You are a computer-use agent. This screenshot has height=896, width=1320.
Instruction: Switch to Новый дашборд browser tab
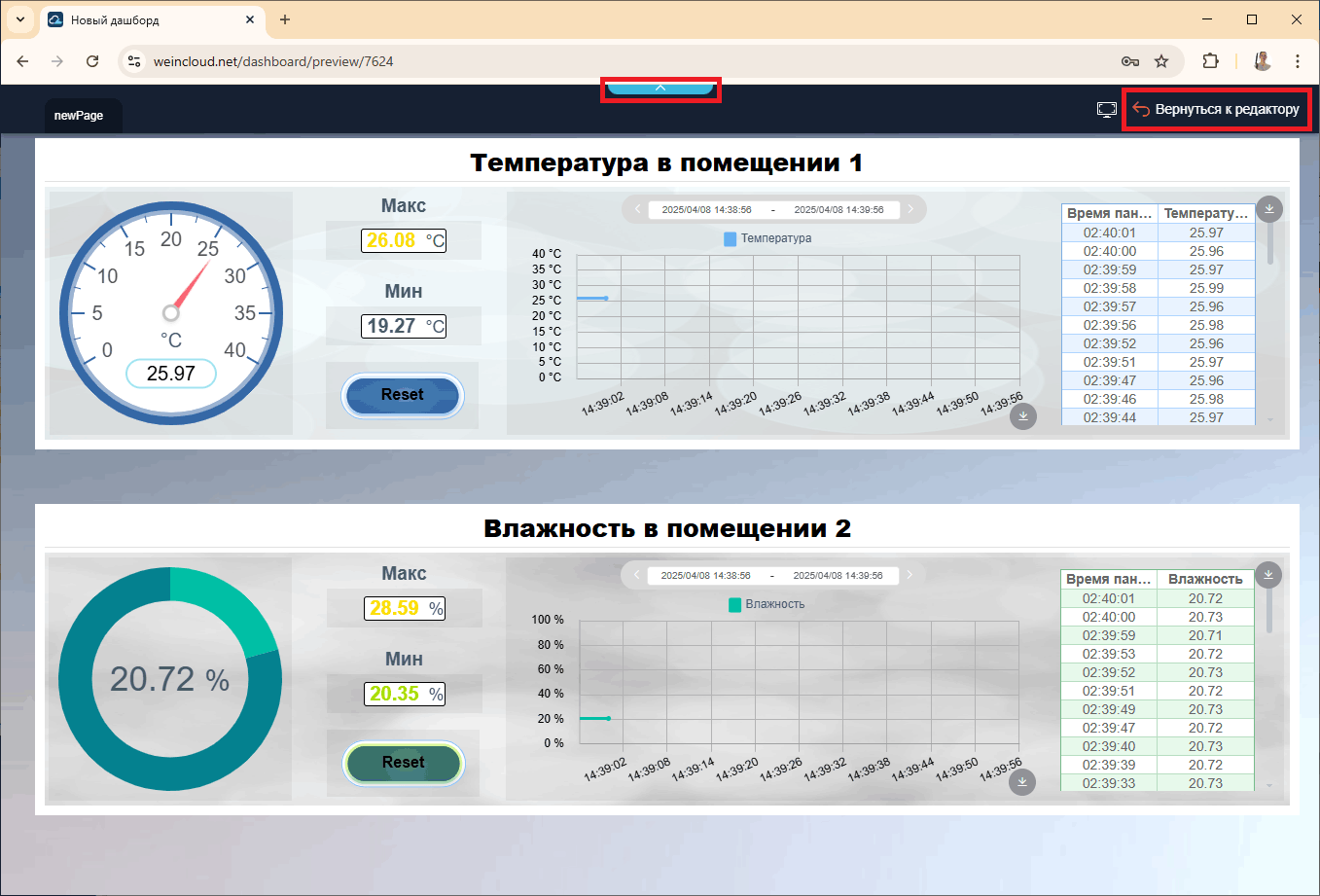(x=146, y=19)
